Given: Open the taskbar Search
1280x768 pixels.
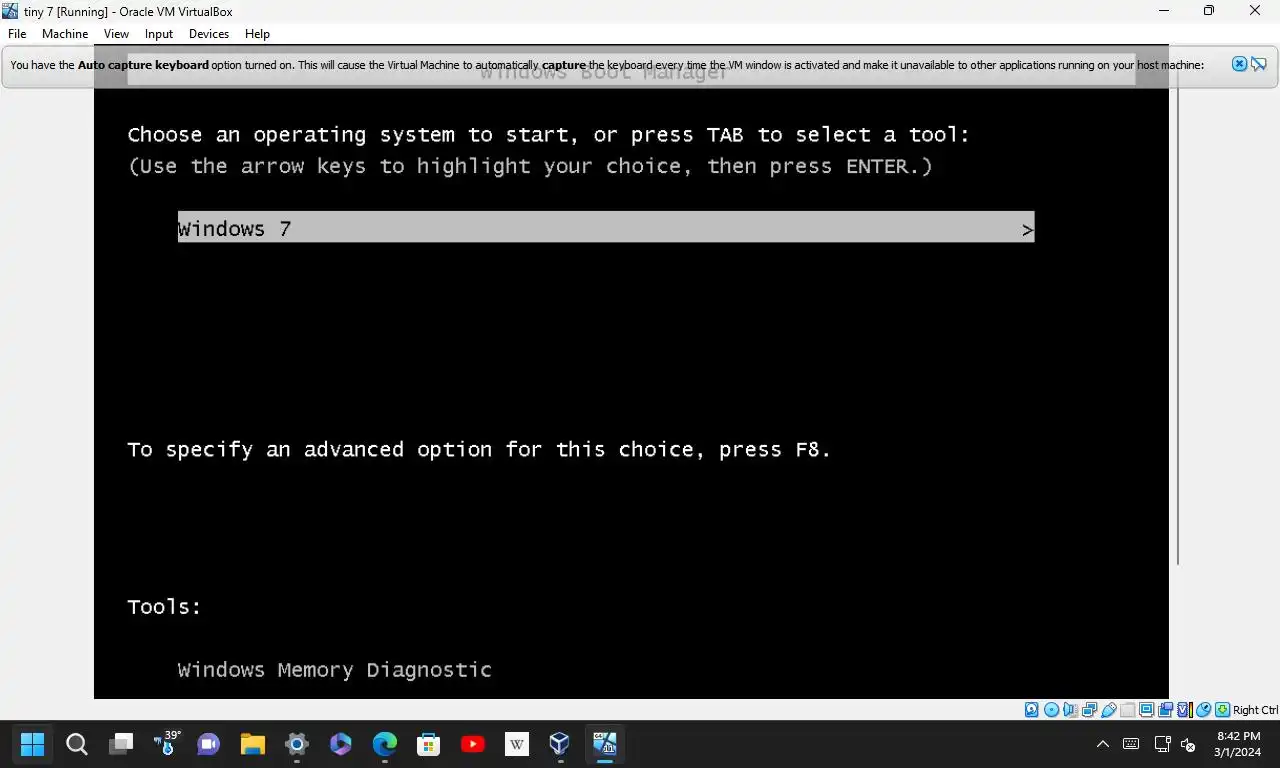Looking at the screenshot, I should 77,744.
